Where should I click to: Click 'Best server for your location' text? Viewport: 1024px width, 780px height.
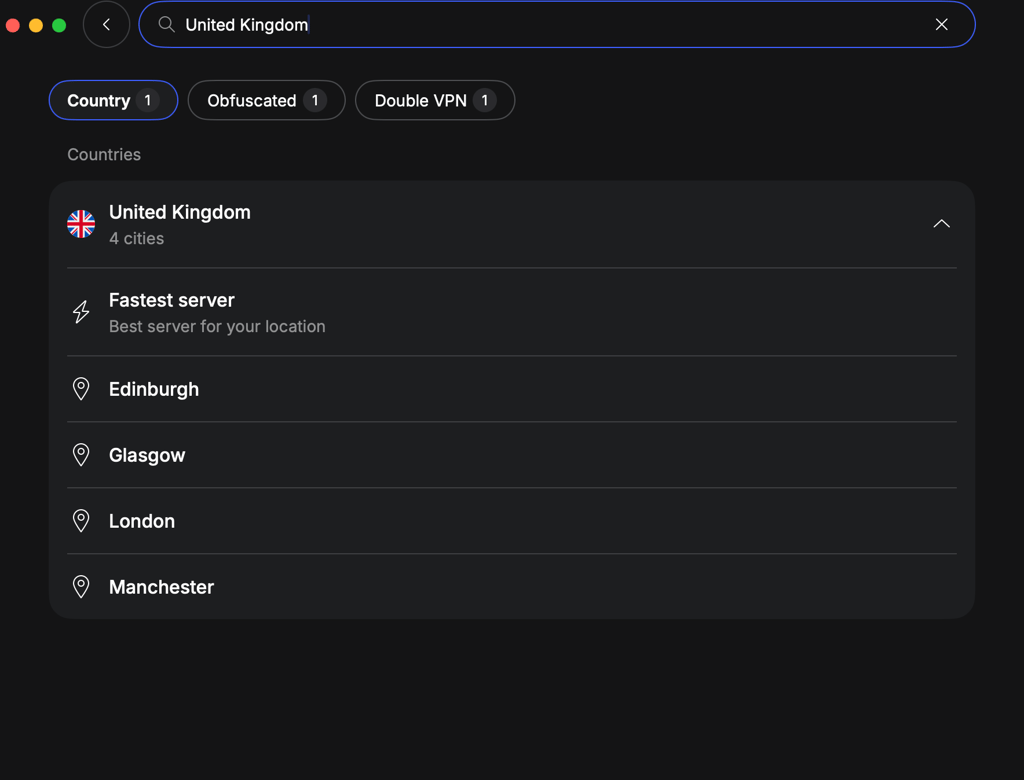point(217,327)
